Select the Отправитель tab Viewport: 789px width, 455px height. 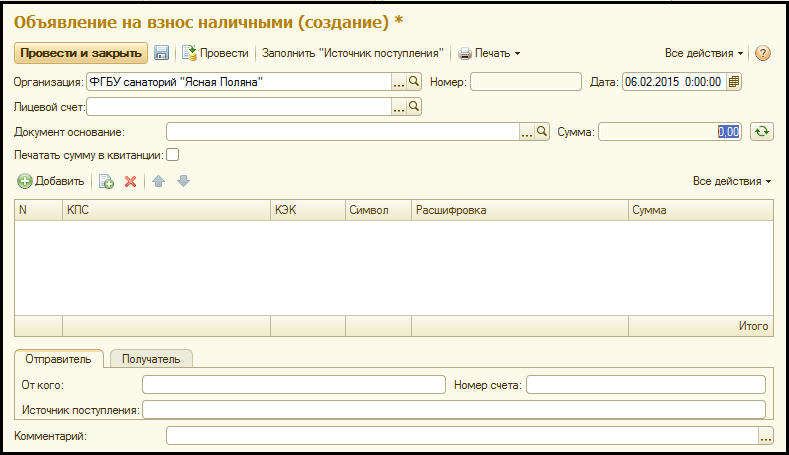[x=59, y=359]
